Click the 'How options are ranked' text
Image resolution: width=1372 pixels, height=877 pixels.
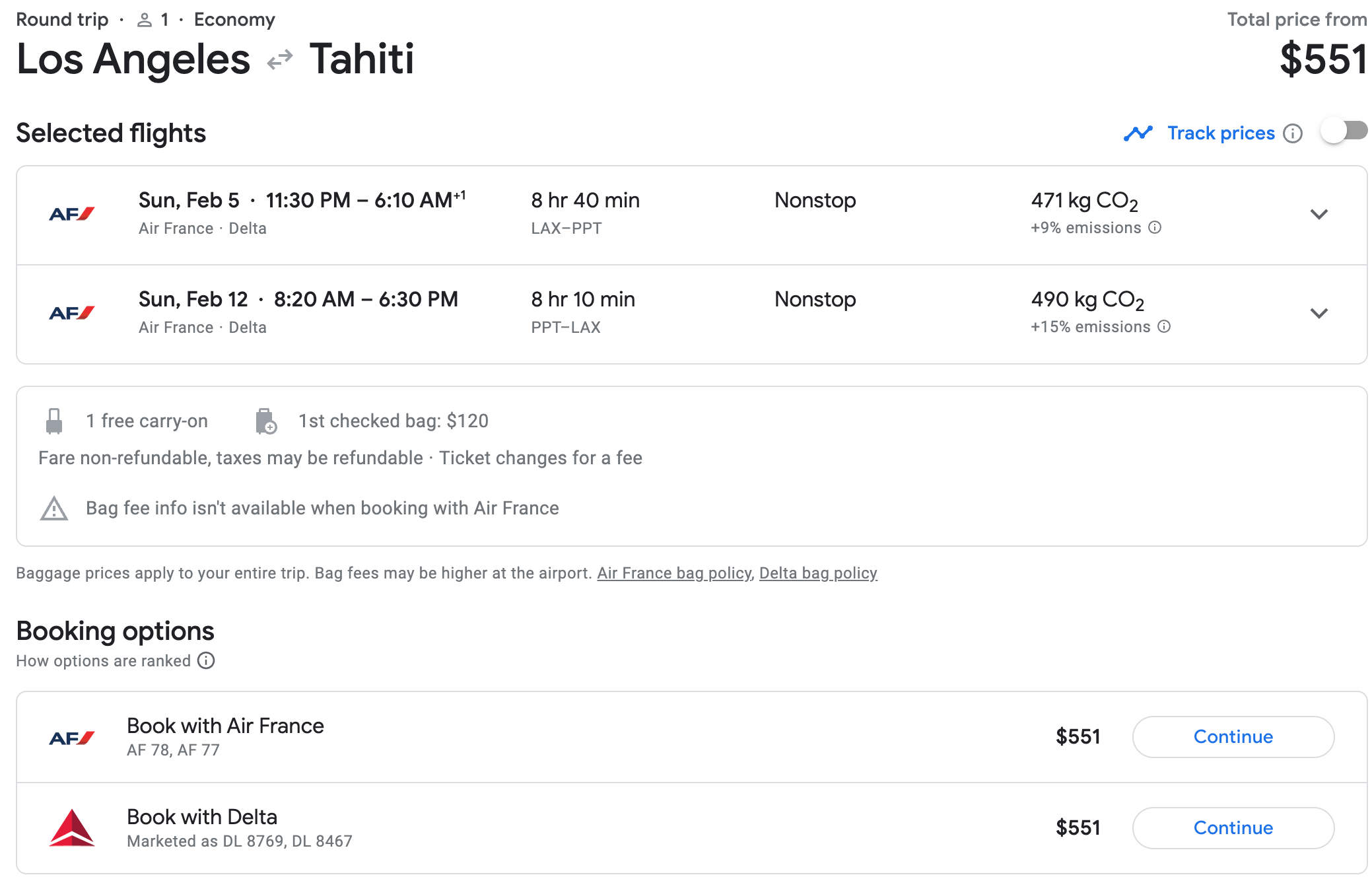[103, 661]
